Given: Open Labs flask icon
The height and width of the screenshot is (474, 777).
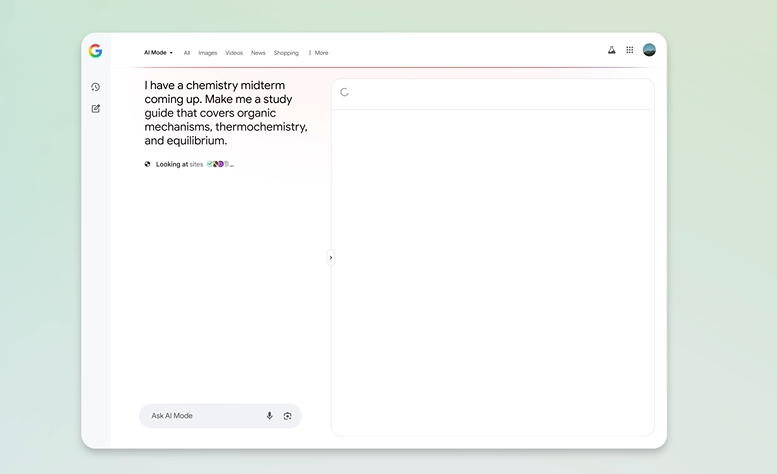Looking at the screenshot, I should coord(611,50).
